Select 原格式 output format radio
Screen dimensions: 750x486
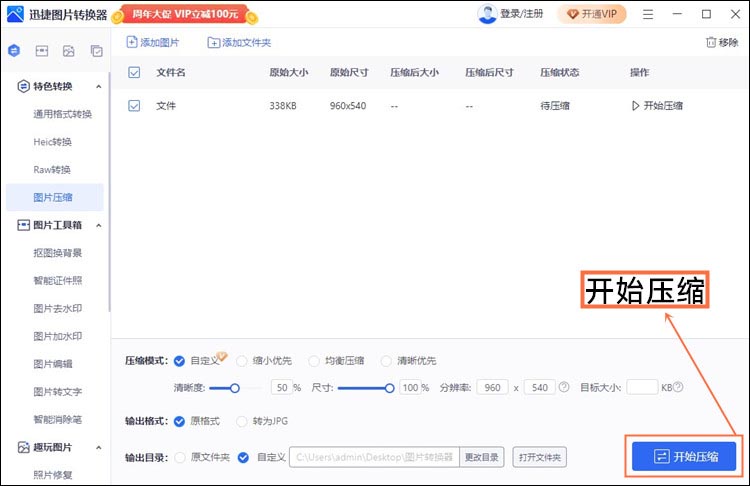(179, 421)
